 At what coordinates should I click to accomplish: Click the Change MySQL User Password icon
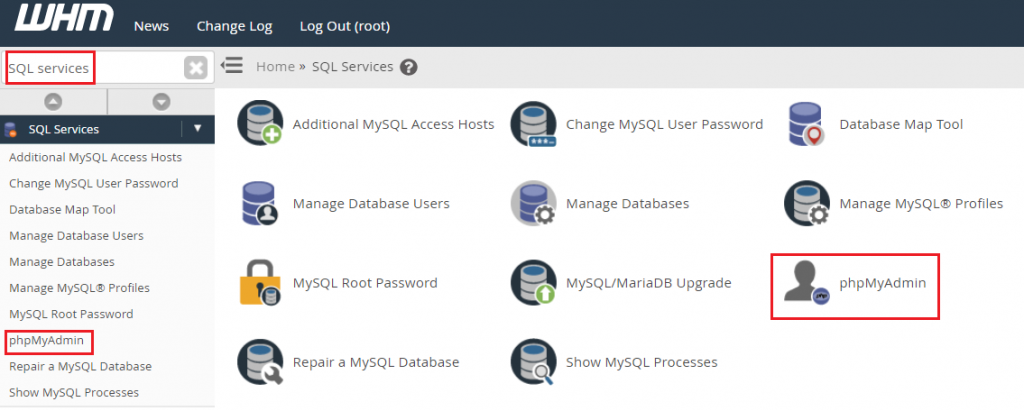click(x=534, y=123)
